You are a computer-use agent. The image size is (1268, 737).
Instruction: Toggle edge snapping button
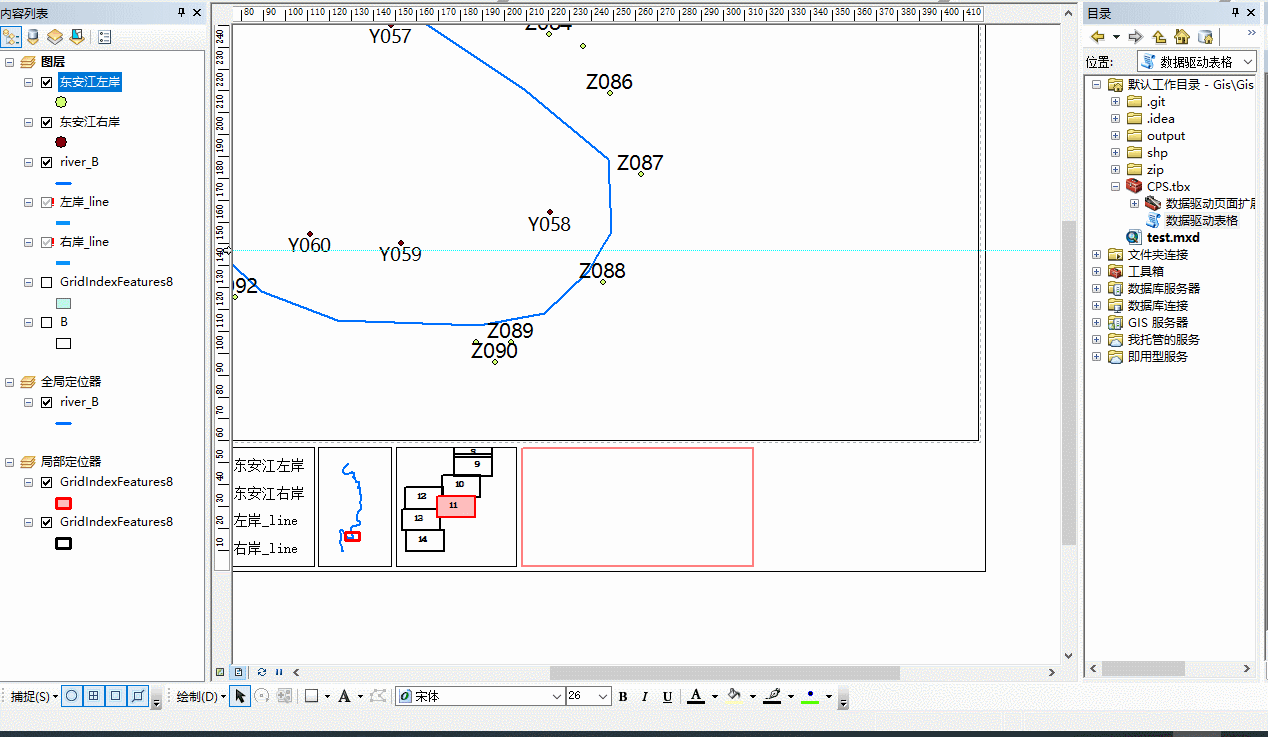(x=138, y=696)
